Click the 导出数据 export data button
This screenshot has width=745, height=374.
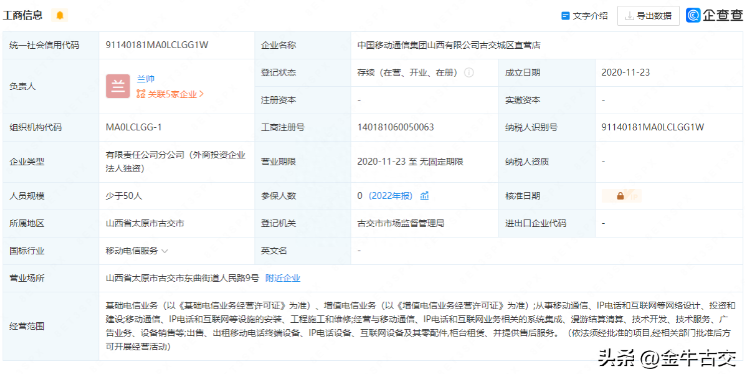(648, 16)
